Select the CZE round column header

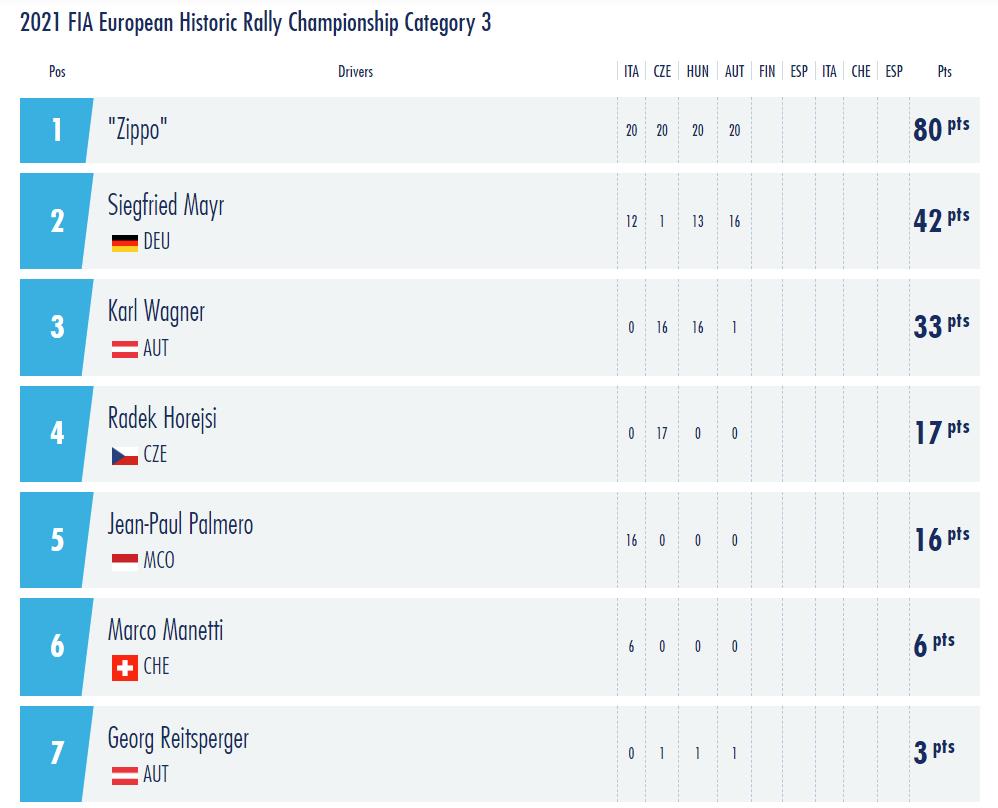[662, 71]
